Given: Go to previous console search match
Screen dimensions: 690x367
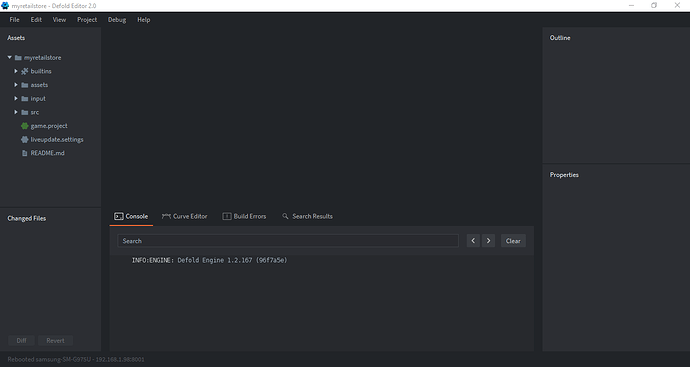Looking at the screenshot, I should pos(473,241).
